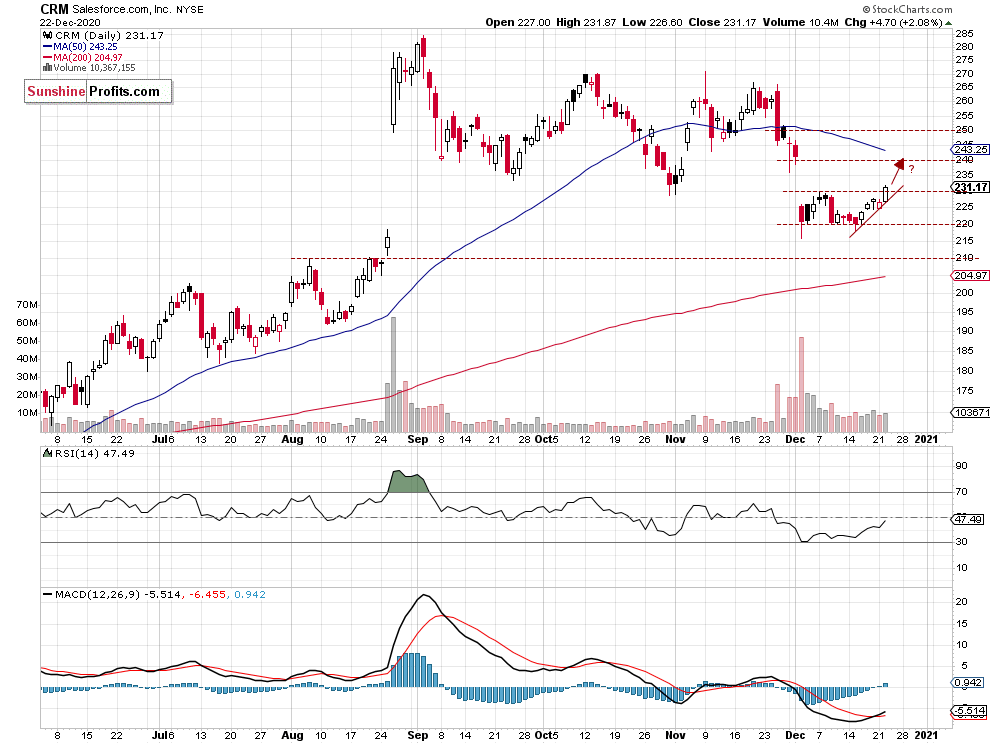Click the Salesforce.com, Inc. company name
The width and height of the screenshot is (990, 744).
coord(121,9)
